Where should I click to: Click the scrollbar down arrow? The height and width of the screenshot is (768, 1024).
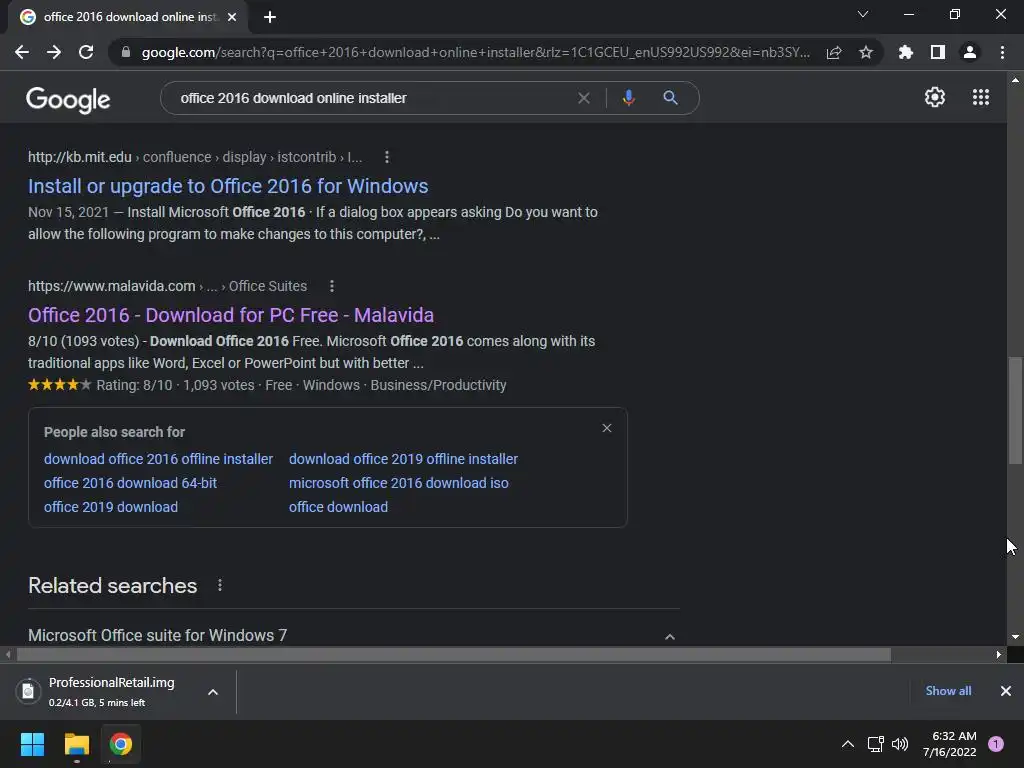click(1015, 637)
